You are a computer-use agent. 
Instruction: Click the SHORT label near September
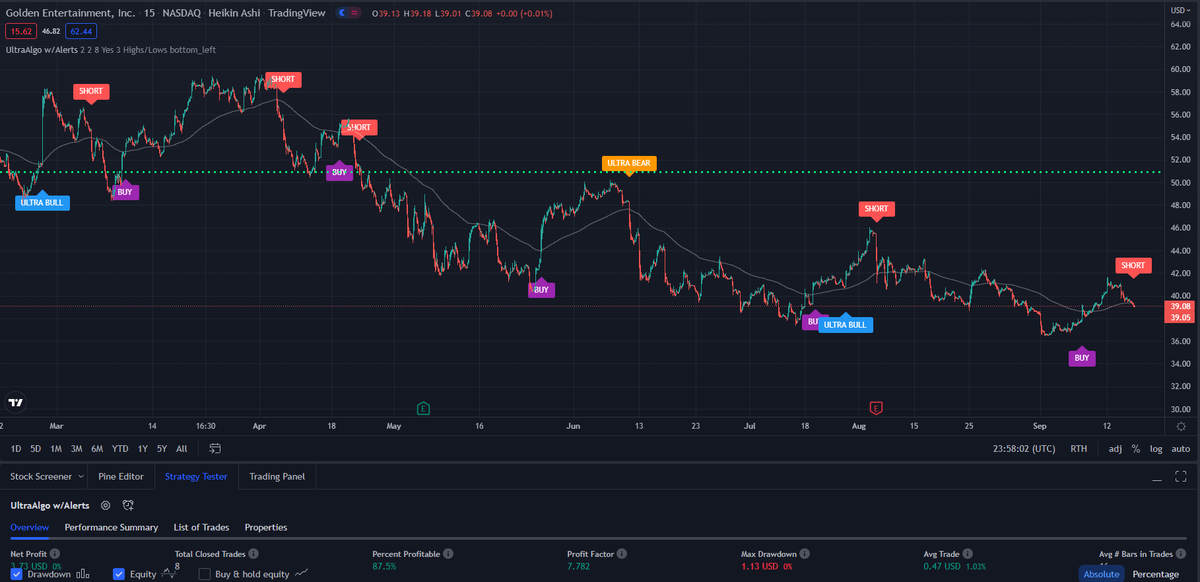[1133, 266]
